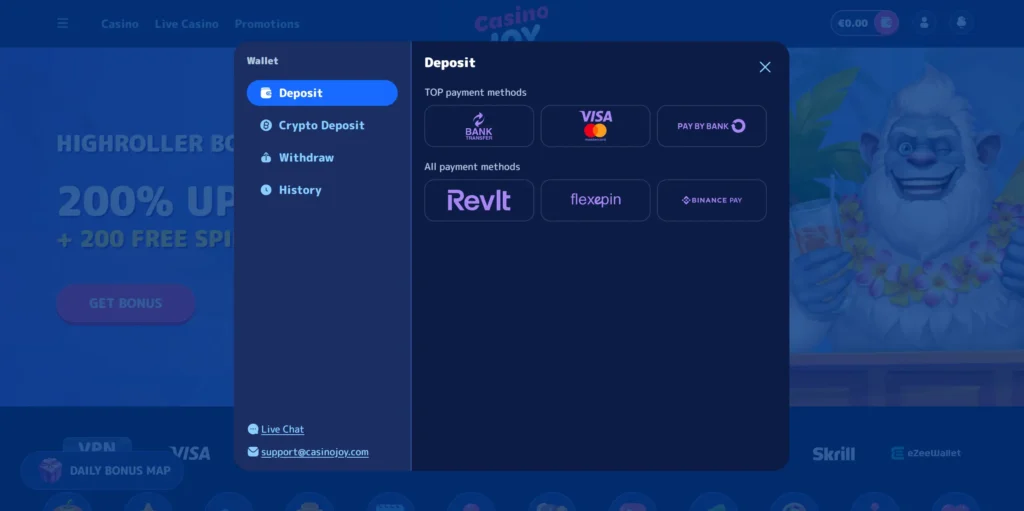The width and height of the screenshot is (1024, 511).
Task: Click the Live Chat bubble icon
Action: [x=253, y=429]
